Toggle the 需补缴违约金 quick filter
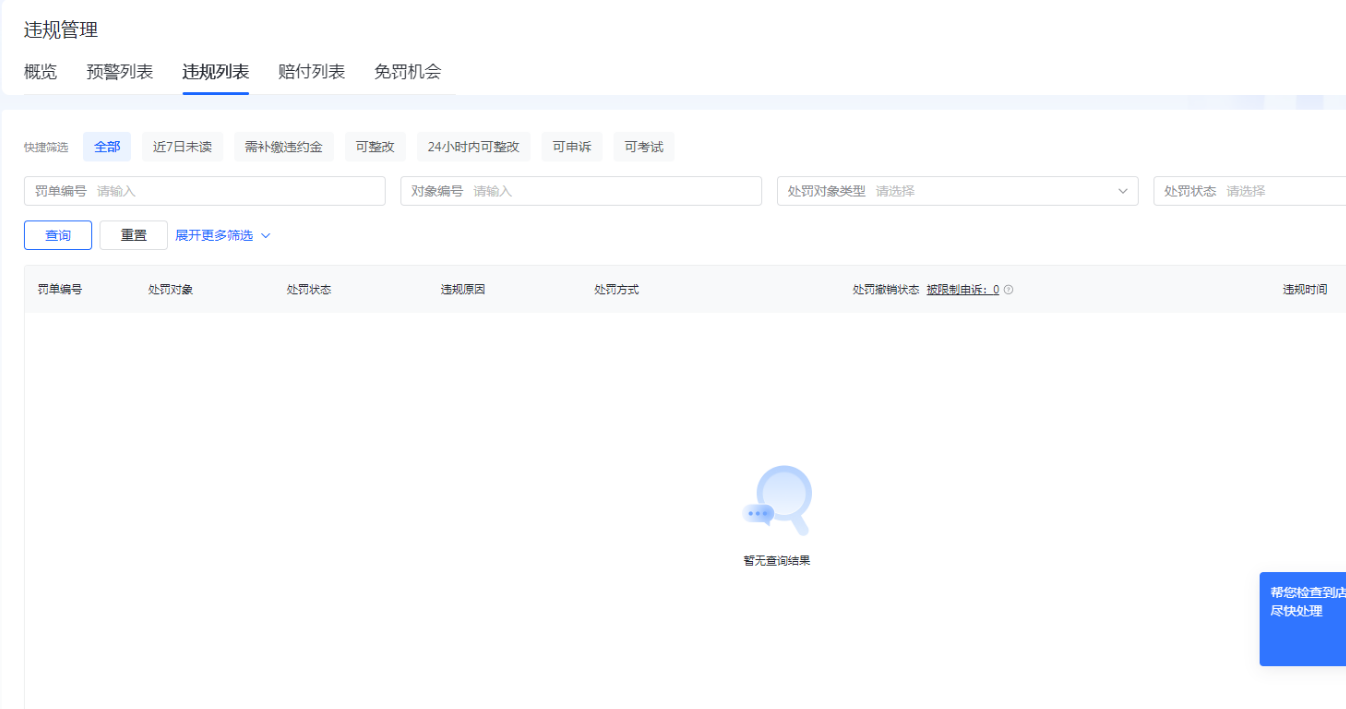 click(284, 147)
